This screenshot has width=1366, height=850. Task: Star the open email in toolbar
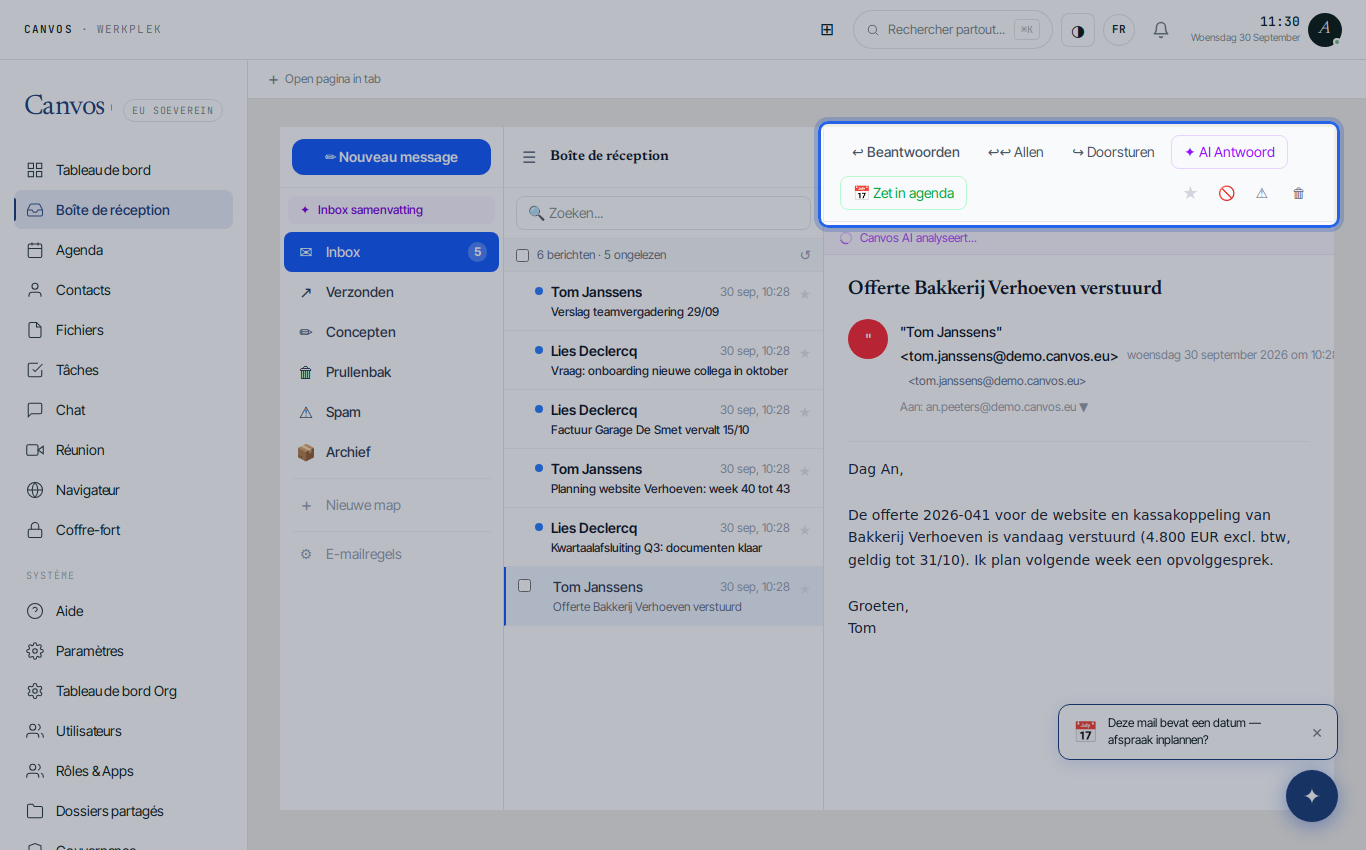(x=1190, y=193)
